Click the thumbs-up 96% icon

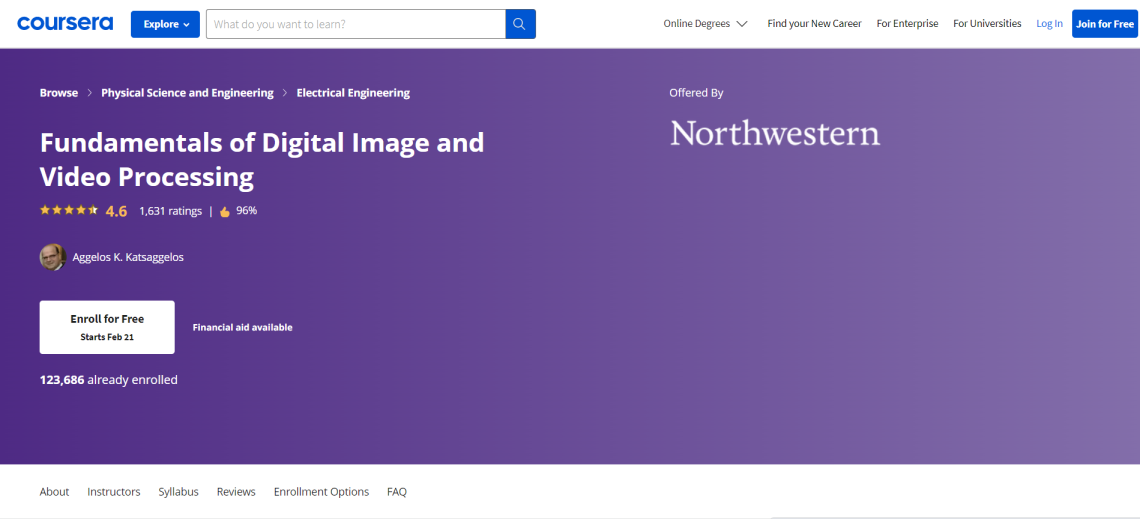225,211
